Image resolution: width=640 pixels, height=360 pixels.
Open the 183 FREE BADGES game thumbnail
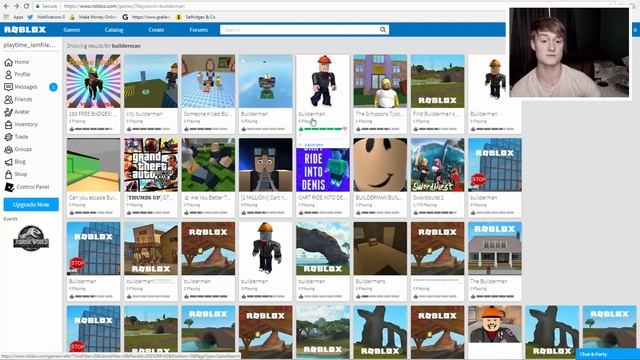[x=93, y=81]
